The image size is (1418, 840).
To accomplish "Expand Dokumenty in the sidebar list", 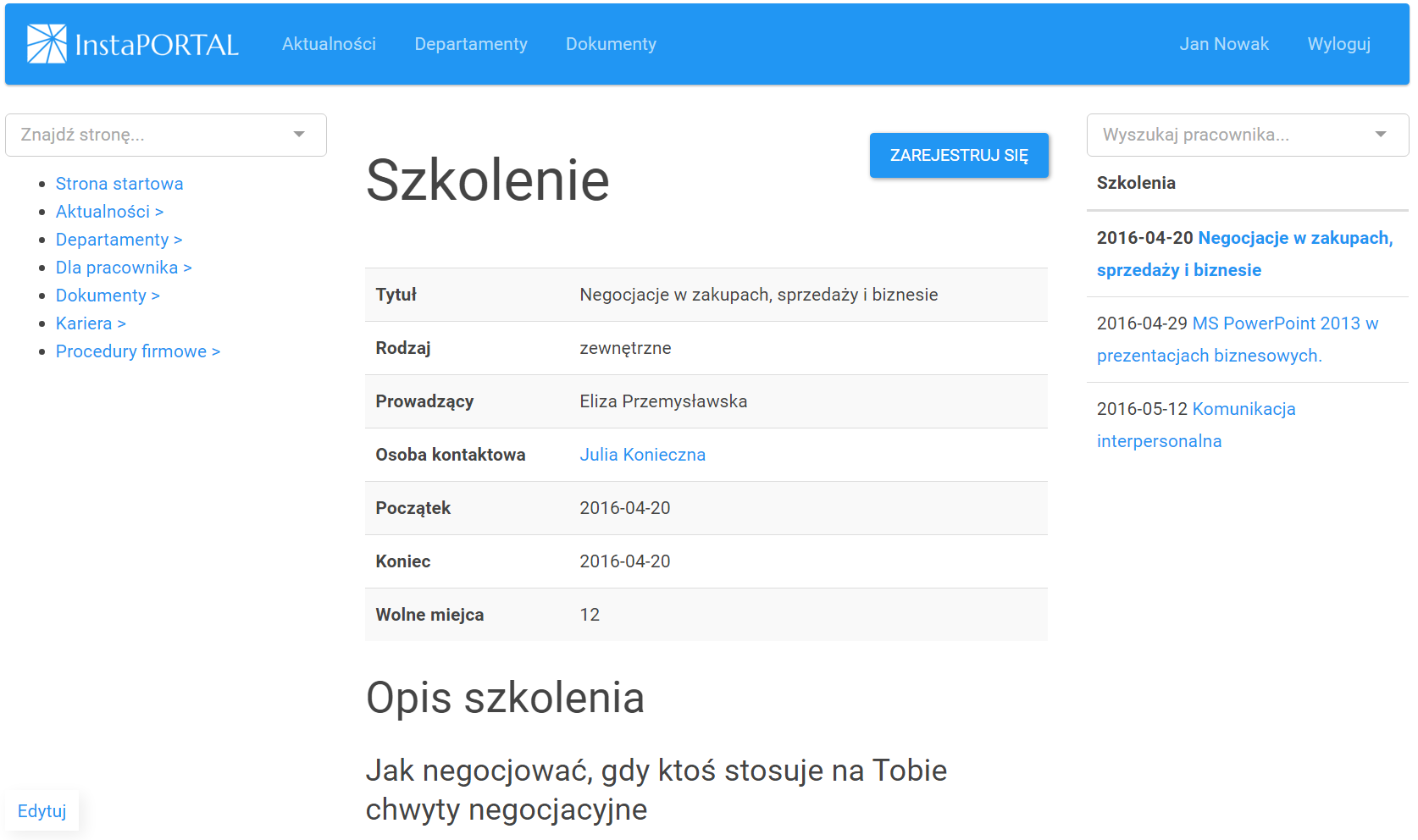I will click(108, 296).
